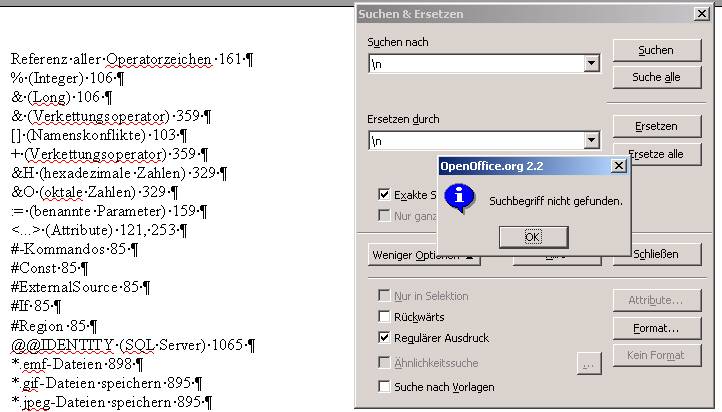Click the line '&H (hexadezimale Zahlen) 329'
722x412 pixels.
click(x=119, y=173)
